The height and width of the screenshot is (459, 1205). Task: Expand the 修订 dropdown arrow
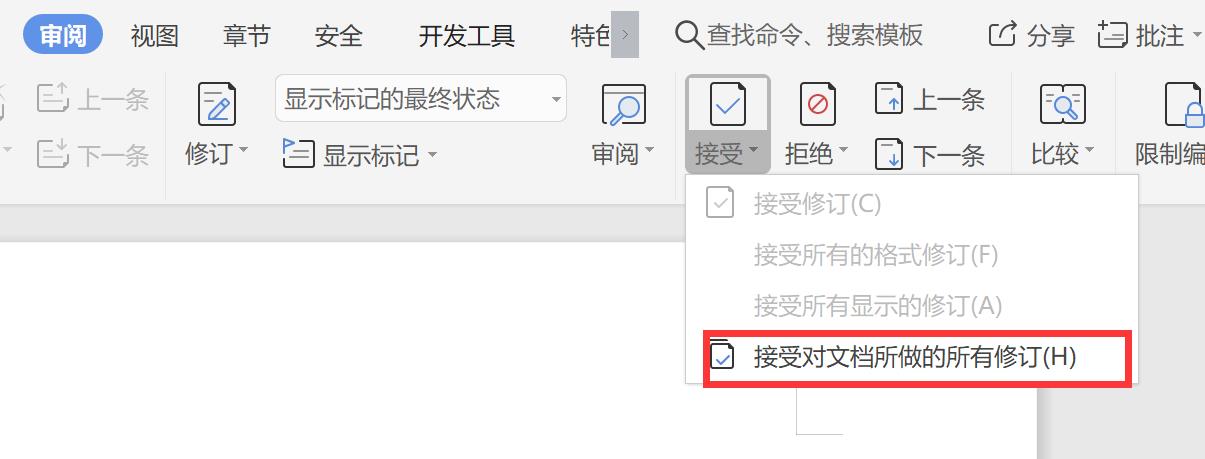point(242,152)
